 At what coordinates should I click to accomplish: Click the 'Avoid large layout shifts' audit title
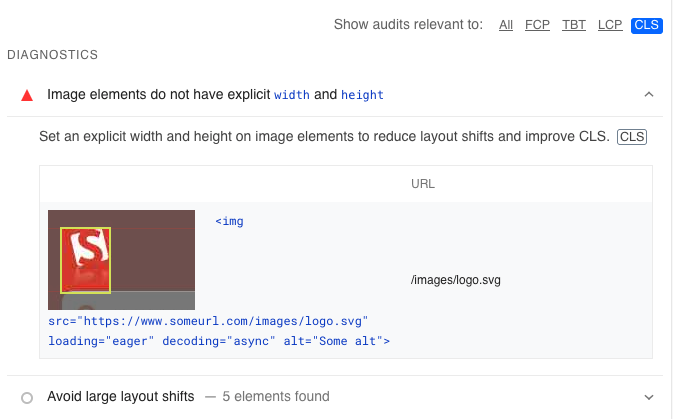(x=120, y=397)
